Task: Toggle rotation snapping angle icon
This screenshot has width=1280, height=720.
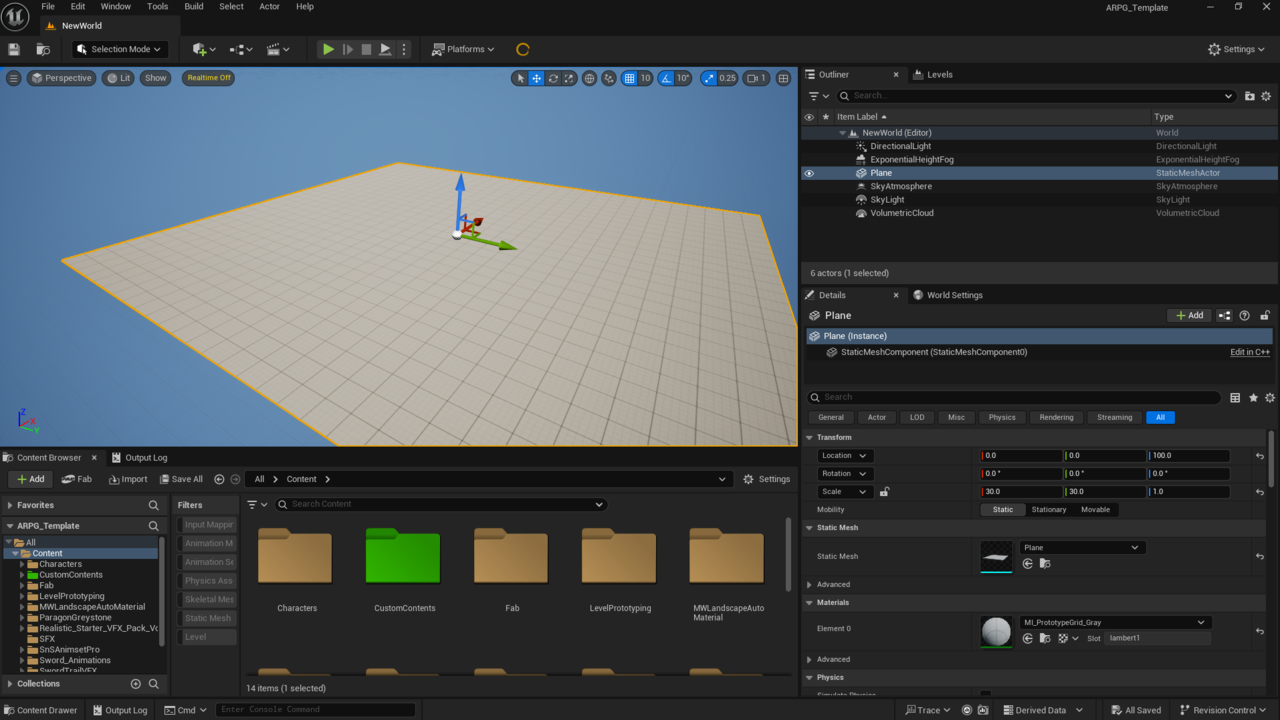Action: click(x=667, y=78)
